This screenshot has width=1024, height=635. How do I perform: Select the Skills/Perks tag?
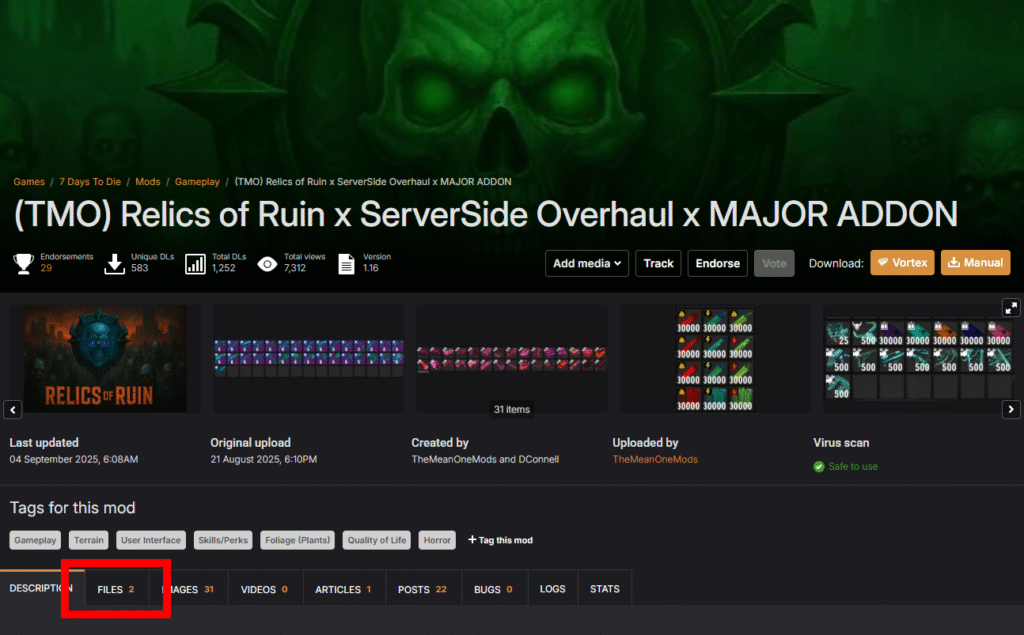click(x=223, y=540)
